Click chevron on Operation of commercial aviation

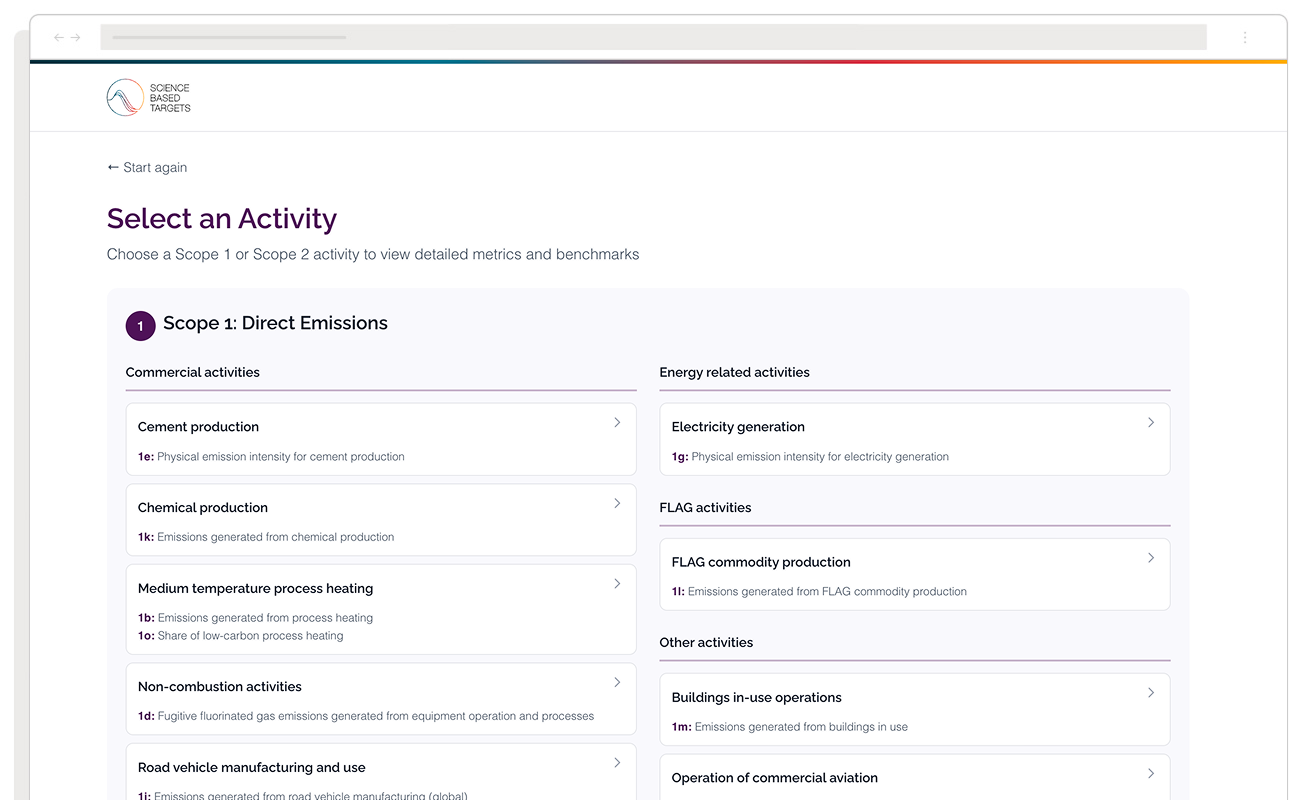point(1151,773)
